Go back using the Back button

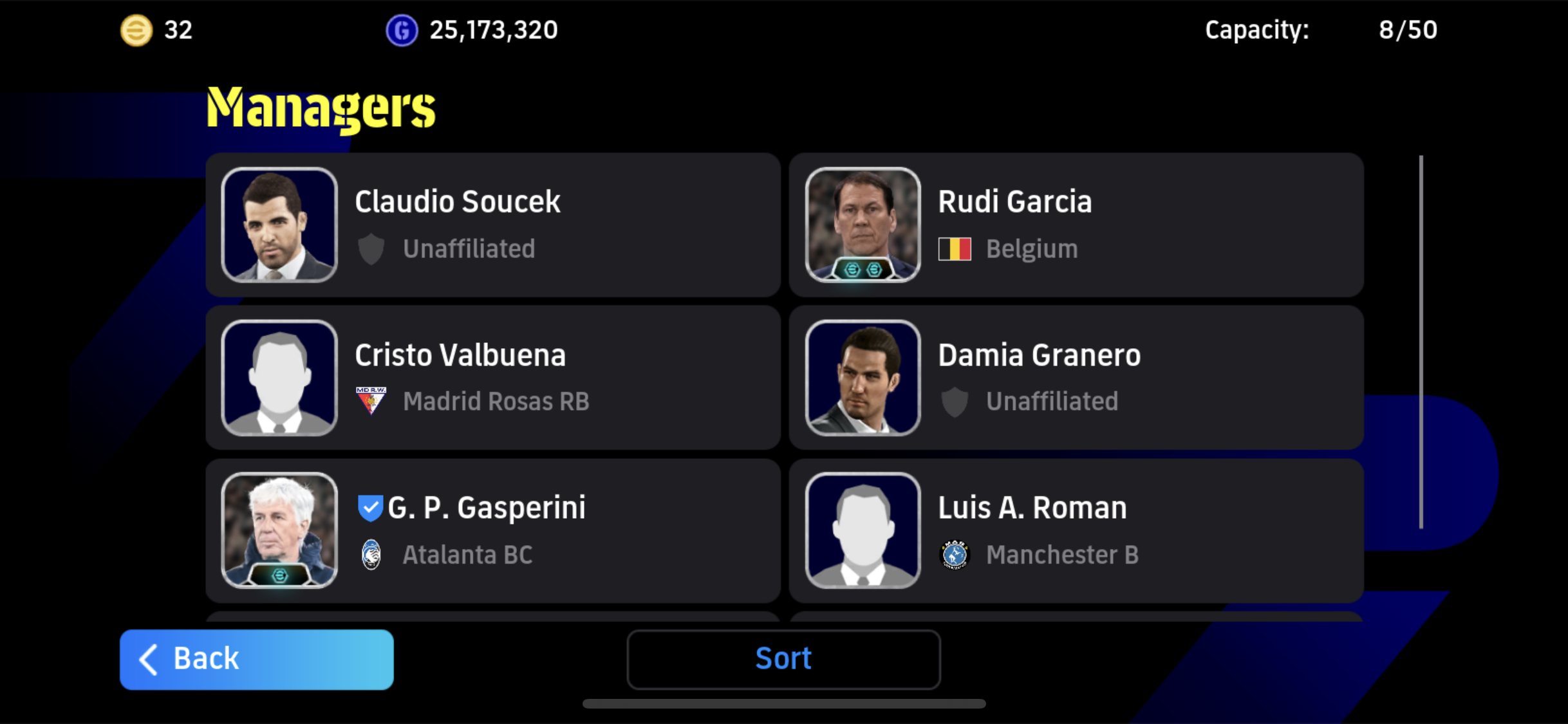pos(256,659)
